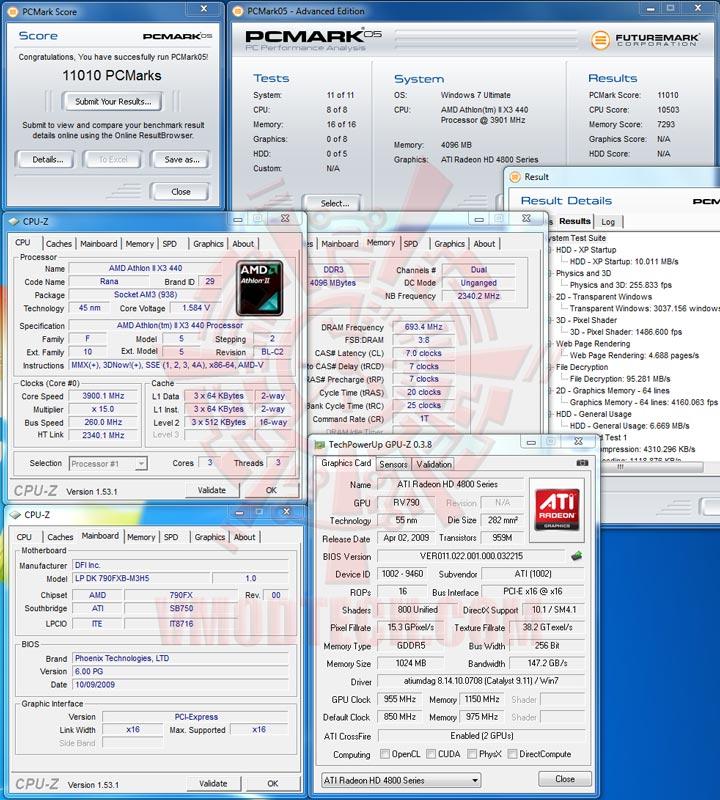Click the DRAM Frequency 693.4 MHz field
This screenshot has height=800, width=720.
[424, 327]
